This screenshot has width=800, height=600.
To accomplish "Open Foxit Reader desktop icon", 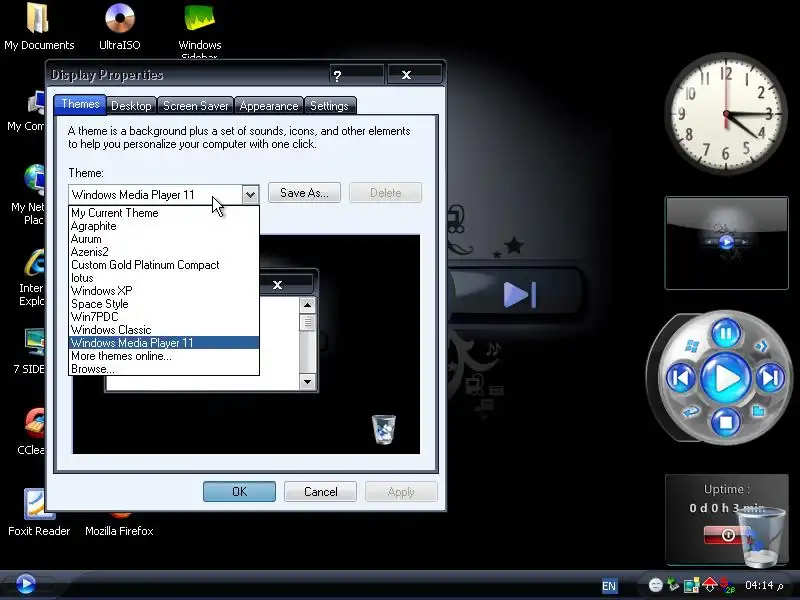I will click(39, 505).
